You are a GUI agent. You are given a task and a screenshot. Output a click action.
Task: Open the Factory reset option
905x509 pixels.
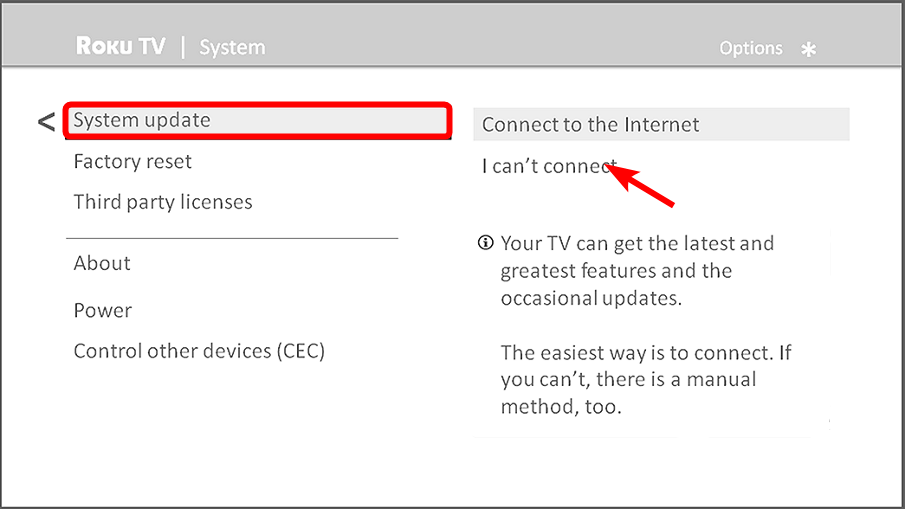click(x=132, y=162)
